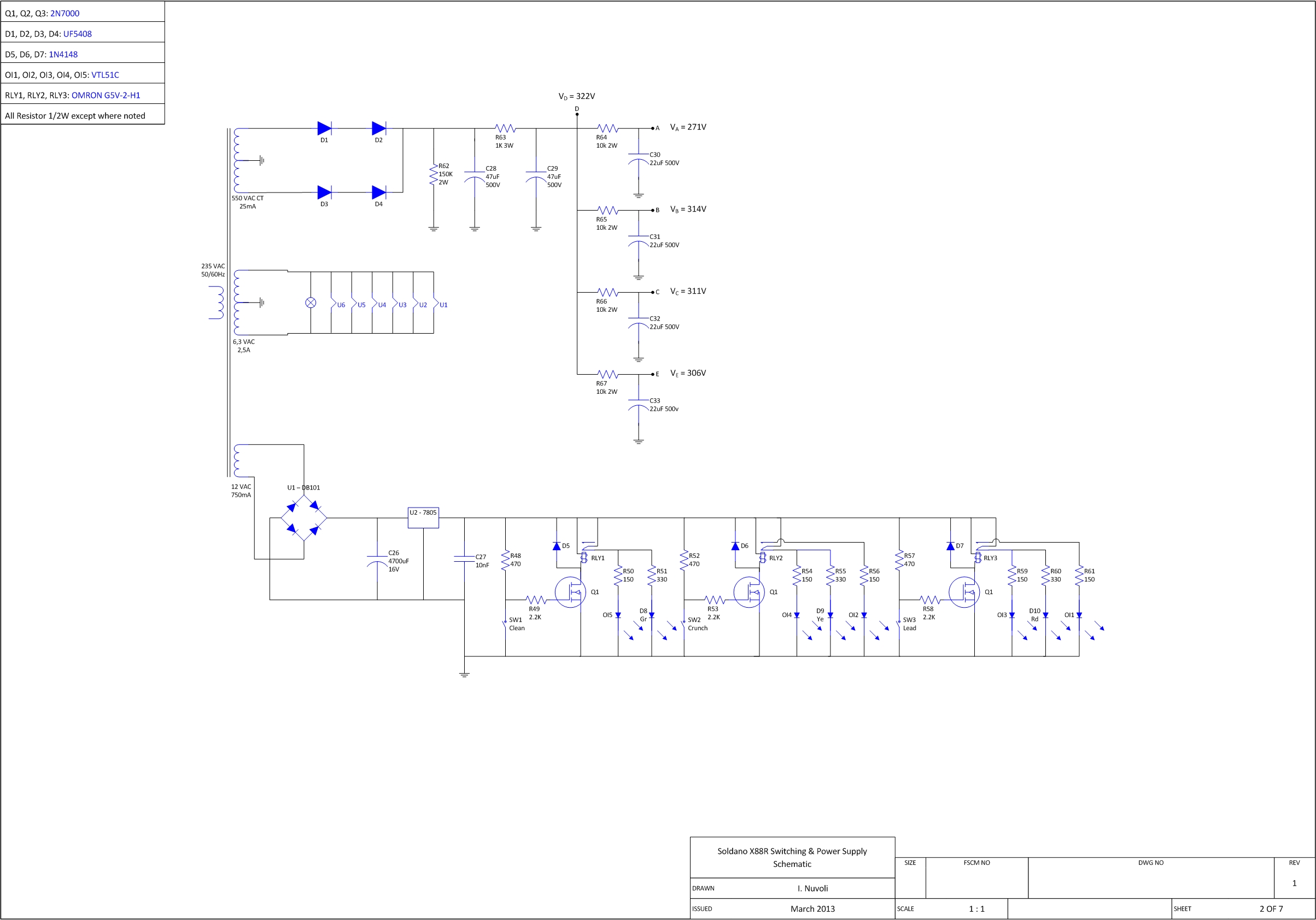Open the 2N7000 part link
Image resolution: width=1316 pixels, height=920 pixels.
(x=65, y=13)
